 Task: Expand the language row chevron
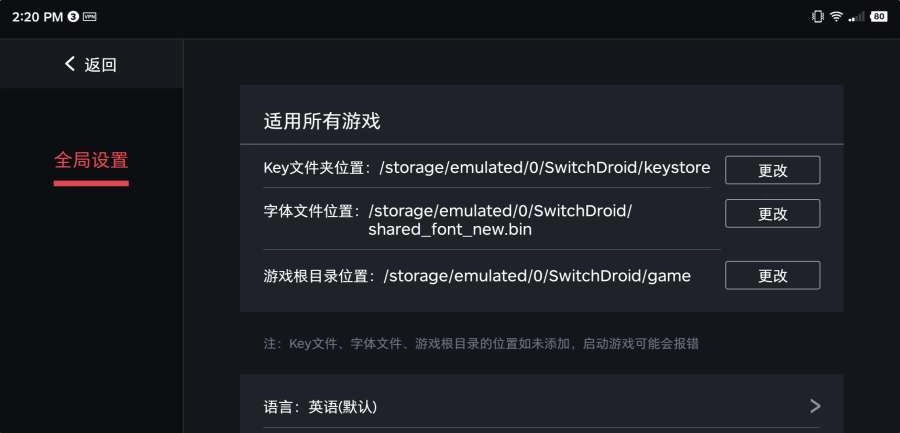point(815,406)
